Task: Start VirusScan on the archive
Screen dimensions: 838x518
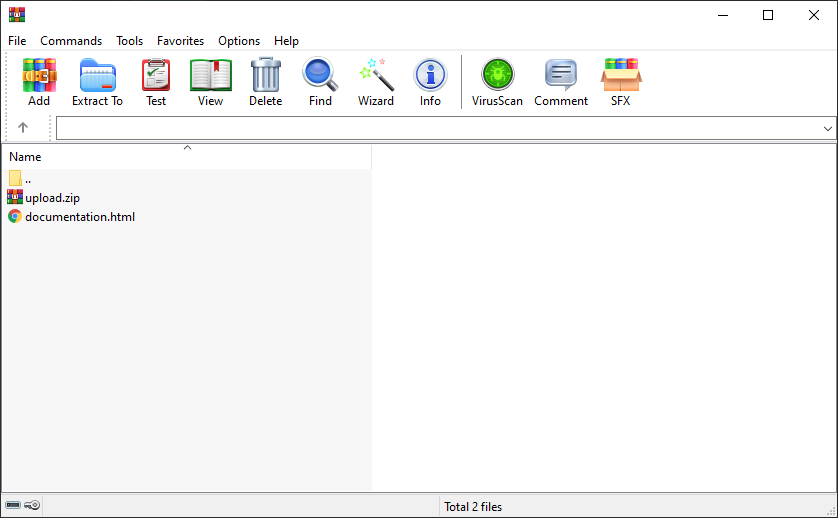Action: point(497,82)
